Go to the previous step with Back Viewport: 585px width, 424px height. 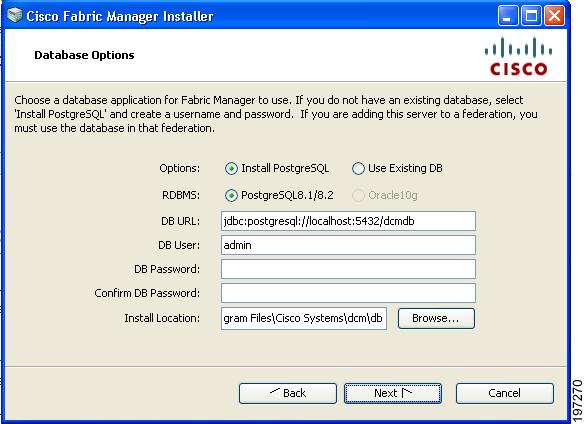288,393
